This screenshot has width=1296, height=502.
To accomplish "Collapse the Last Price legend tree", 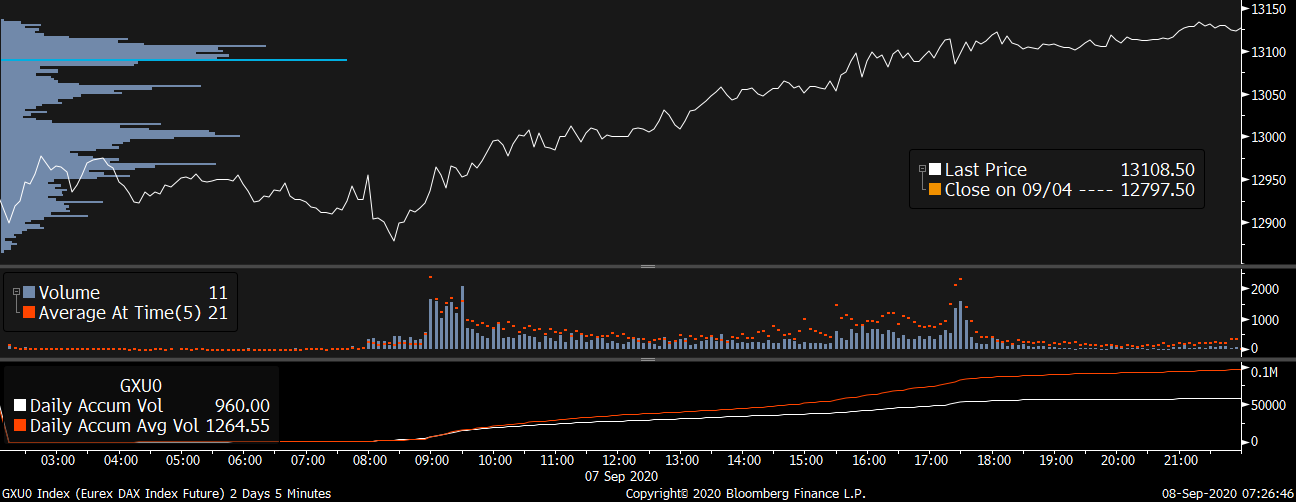I will coord(922,170).
